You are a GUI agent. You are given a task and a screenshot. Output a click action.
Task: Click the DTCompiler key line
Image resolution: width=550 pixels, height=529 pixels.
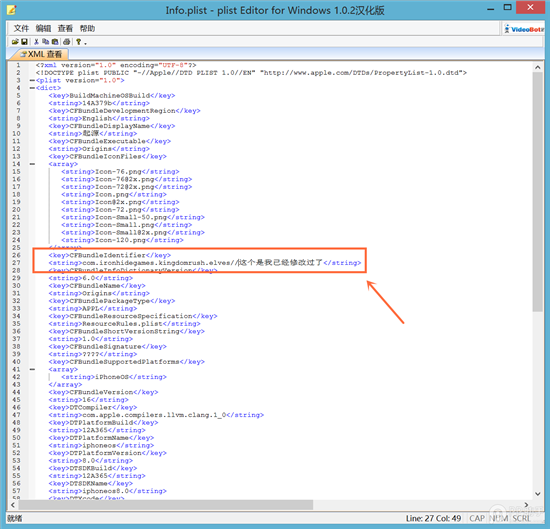(x=93, y=408)
